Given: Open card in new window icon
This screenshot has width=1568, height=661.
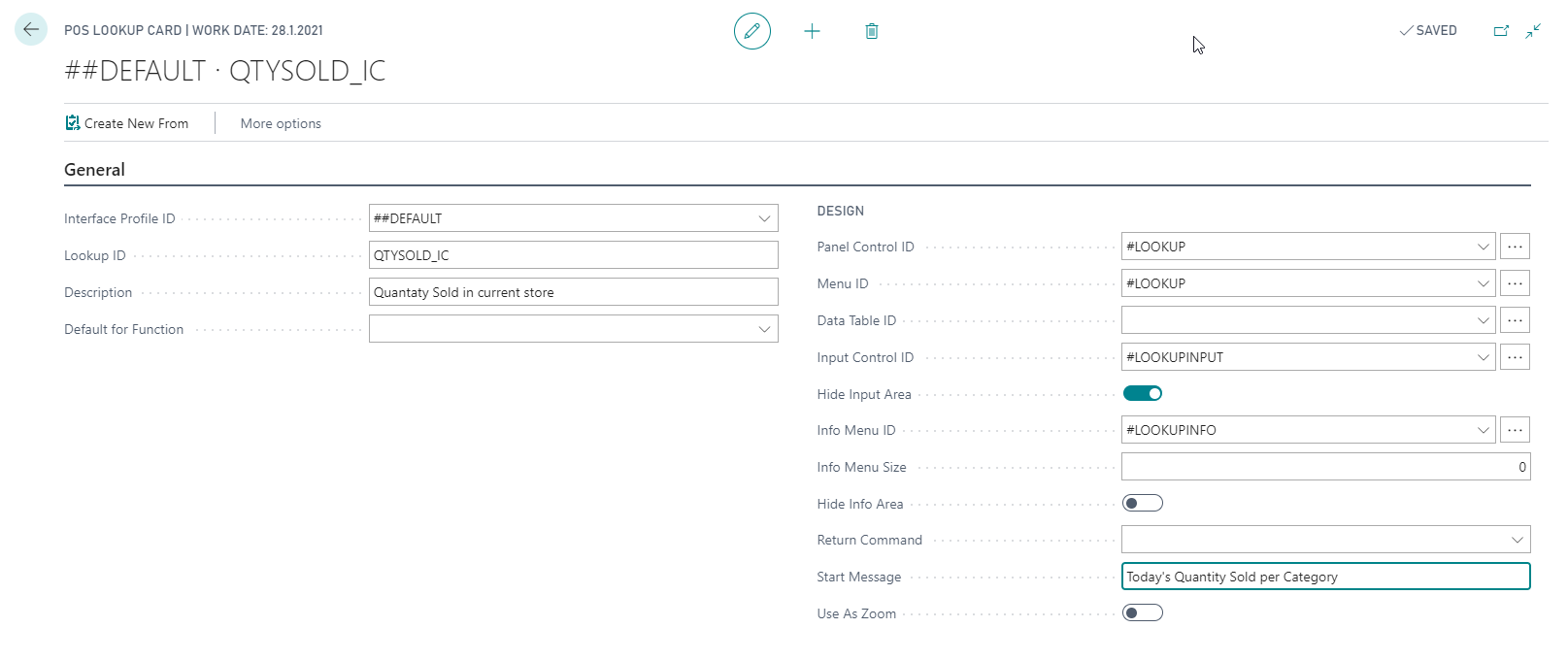Looking at the screenshot, I should pos(1501,31).
